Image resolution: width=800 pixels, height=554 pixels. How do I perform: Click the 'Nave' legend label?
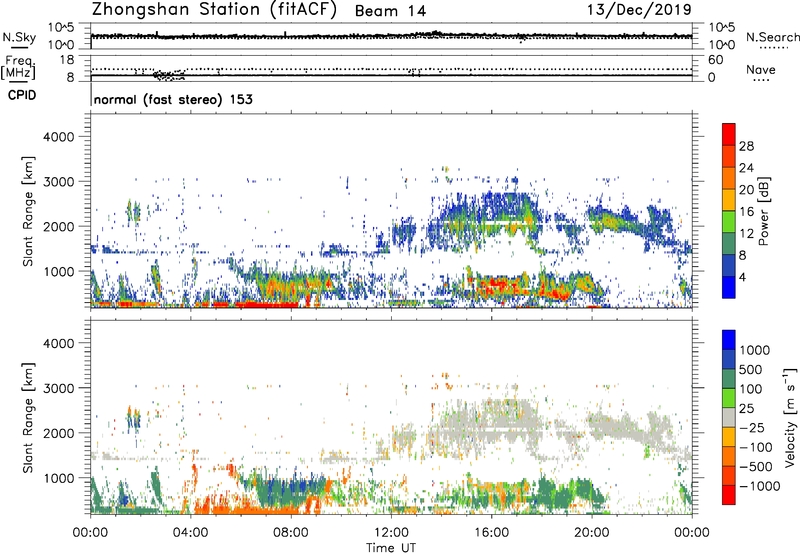pos(761,69)
